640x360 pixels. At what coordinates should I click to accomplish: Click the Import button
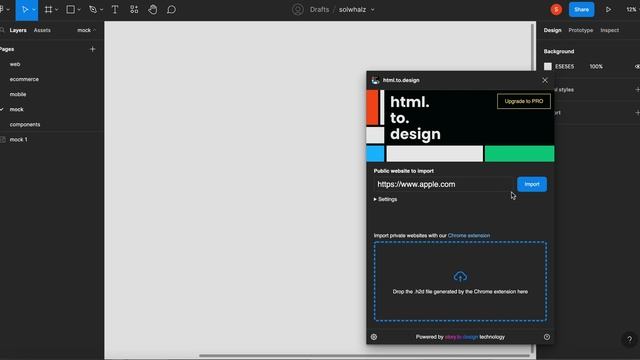pyautogui.click(x=532, y=184)
